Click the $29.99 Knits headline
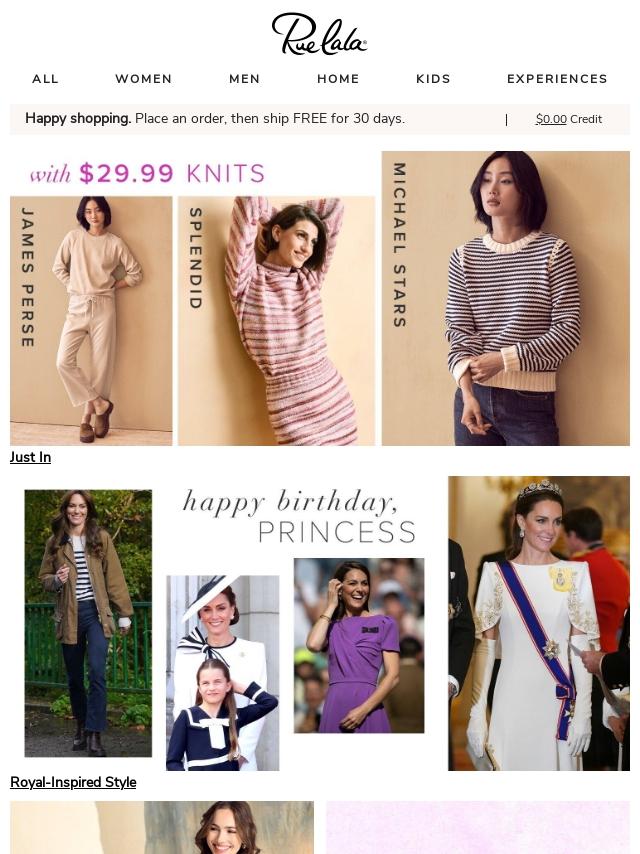640x854 pixels. 148,174
